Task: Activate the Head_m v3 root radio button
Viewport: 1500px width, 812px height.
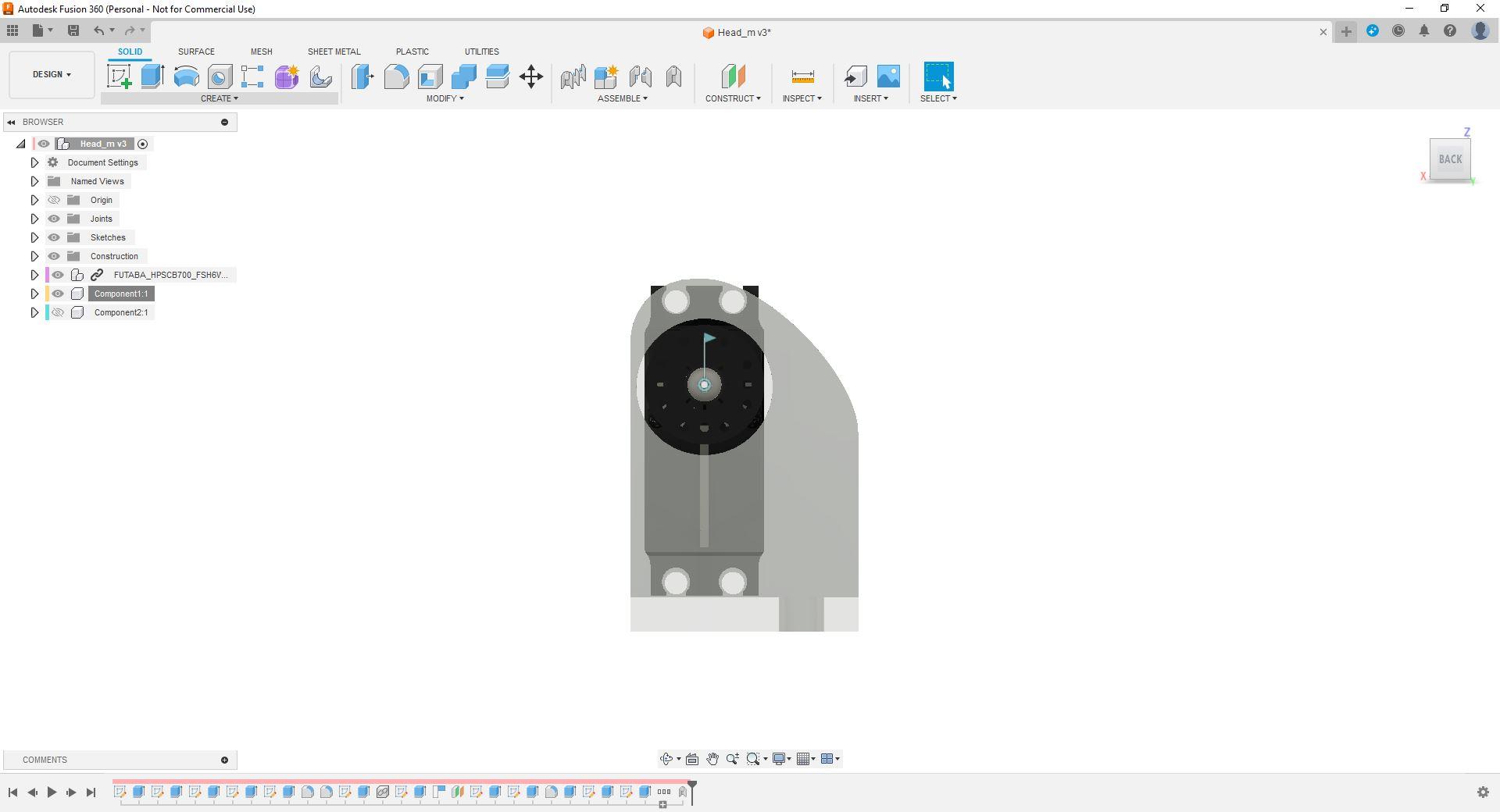Action: pyautogui.click(x=142, y=144)
